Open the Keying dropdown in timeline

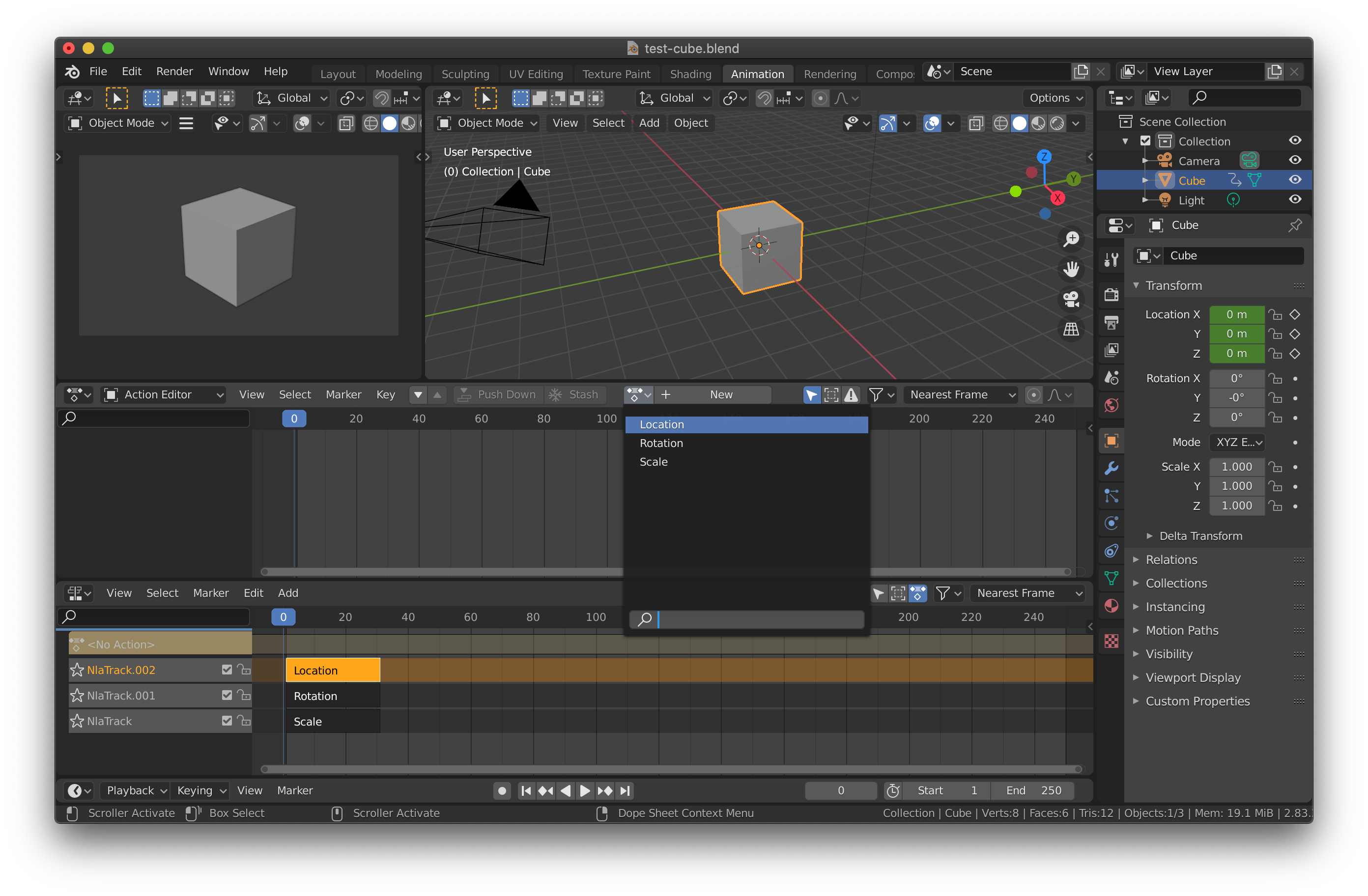point(200,791)
